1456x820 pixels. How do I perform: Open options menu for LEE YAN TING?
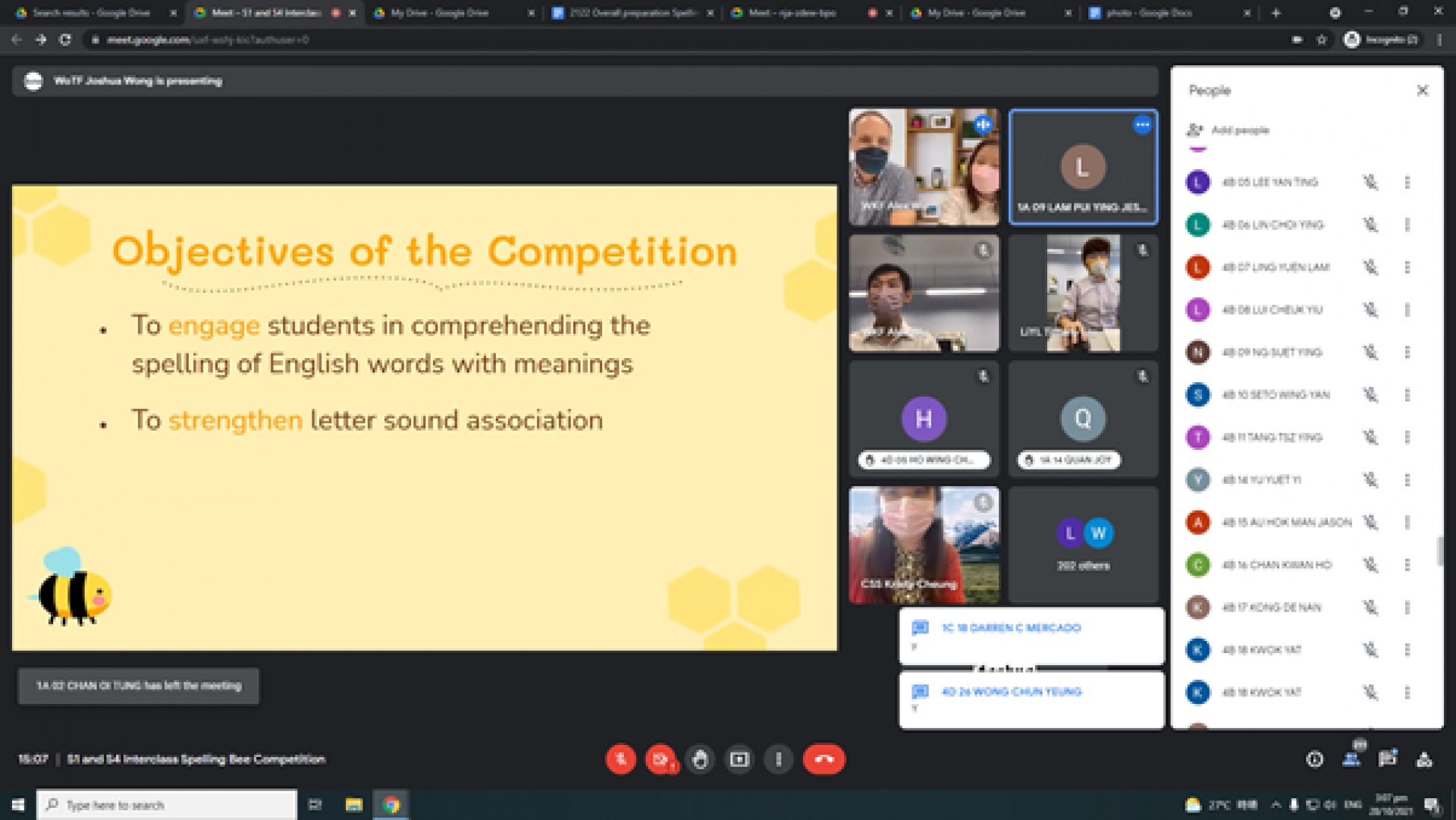click(1407, 182)
